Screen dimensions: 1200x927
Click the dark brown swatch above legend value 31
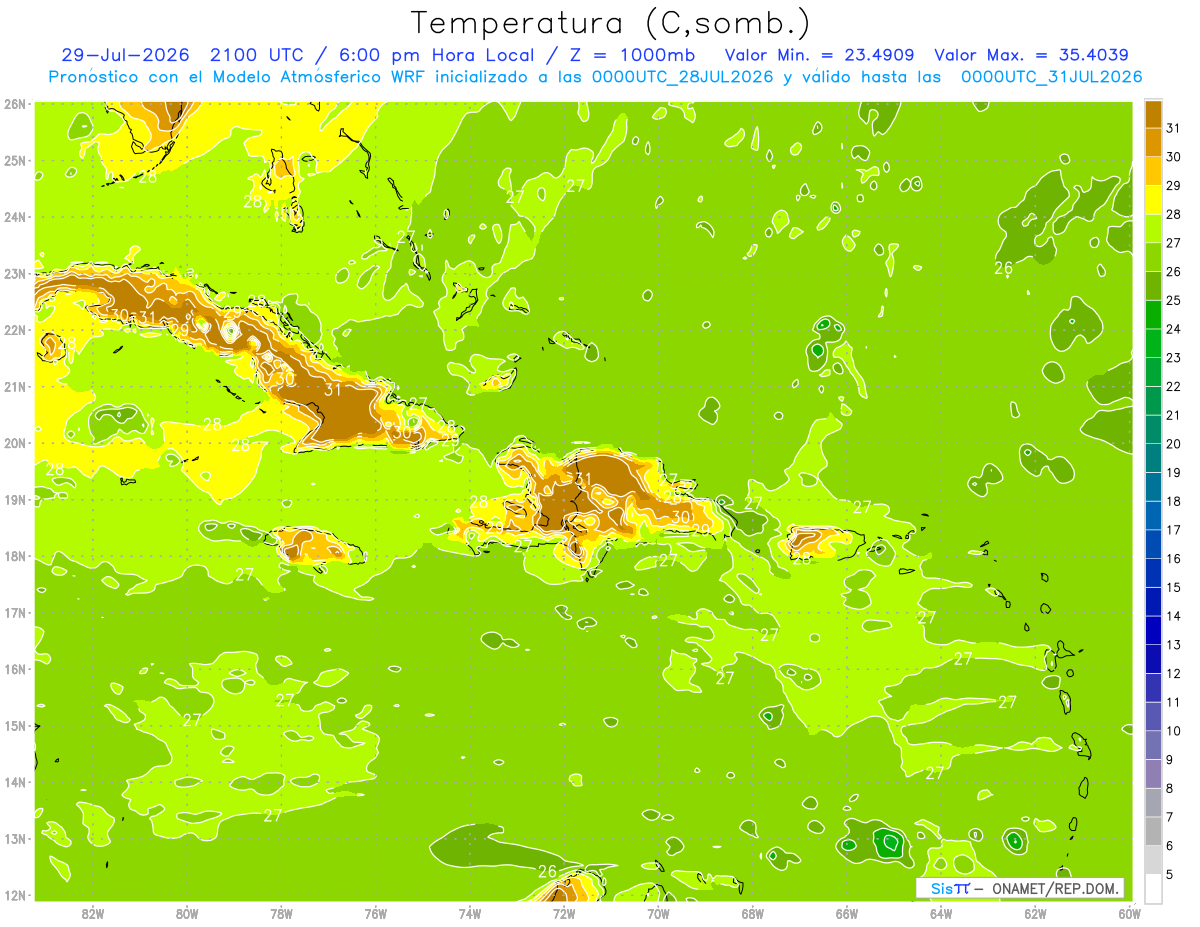[1153, 115]
